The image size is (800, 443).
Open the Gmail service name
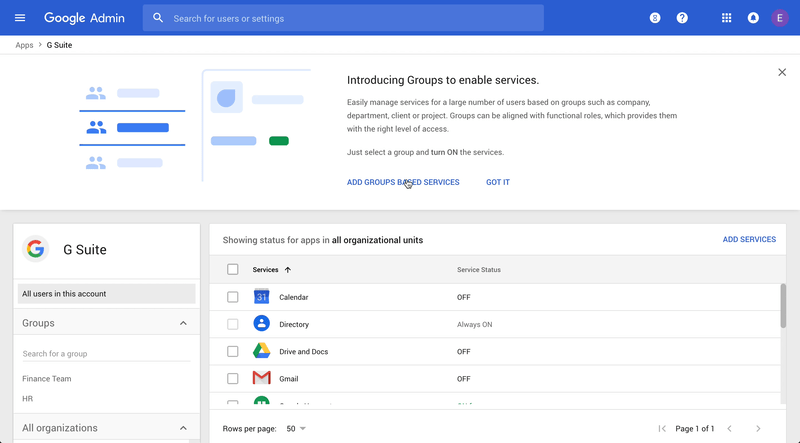(289, 379)
